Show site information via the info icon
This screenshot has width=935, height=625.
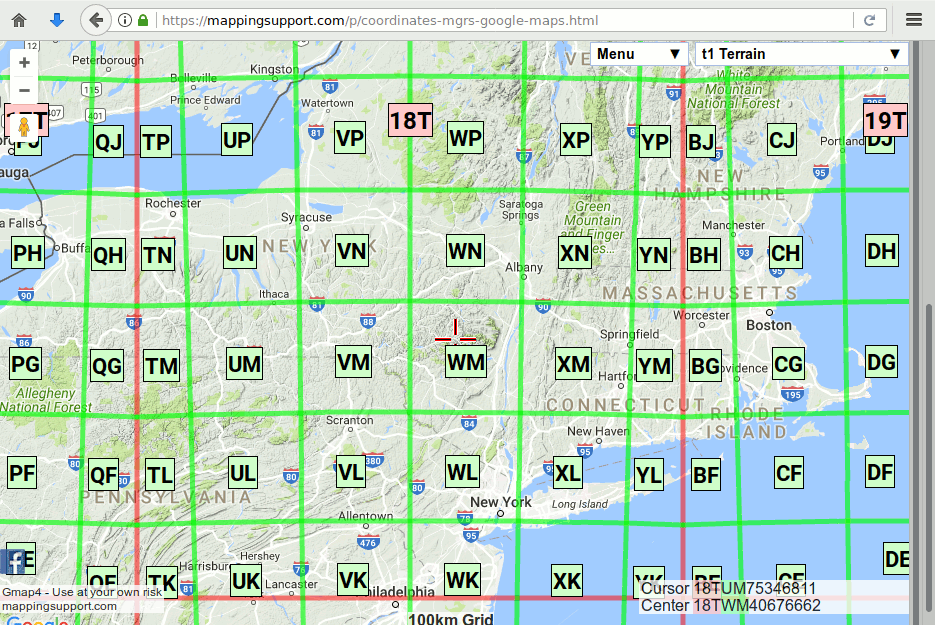pos(124,20)
